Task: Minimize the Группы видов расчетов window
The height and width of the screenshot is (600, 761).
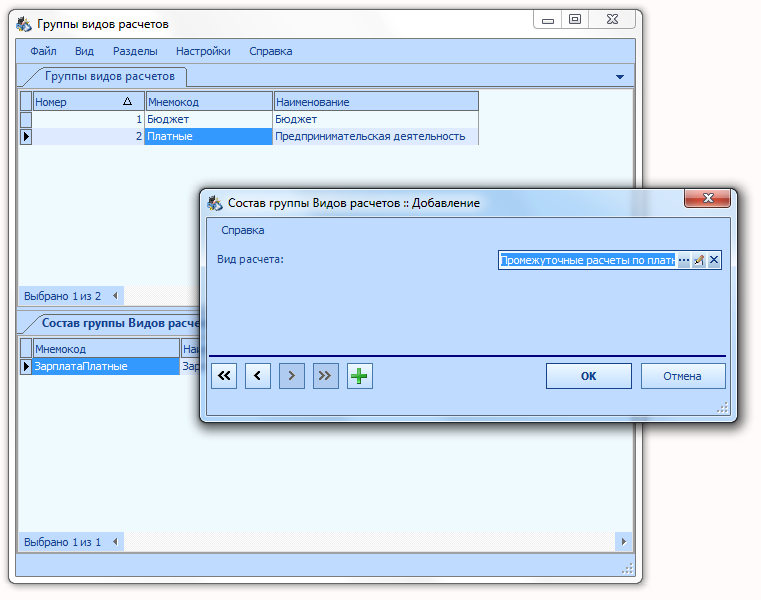Action: coord(548,20)
